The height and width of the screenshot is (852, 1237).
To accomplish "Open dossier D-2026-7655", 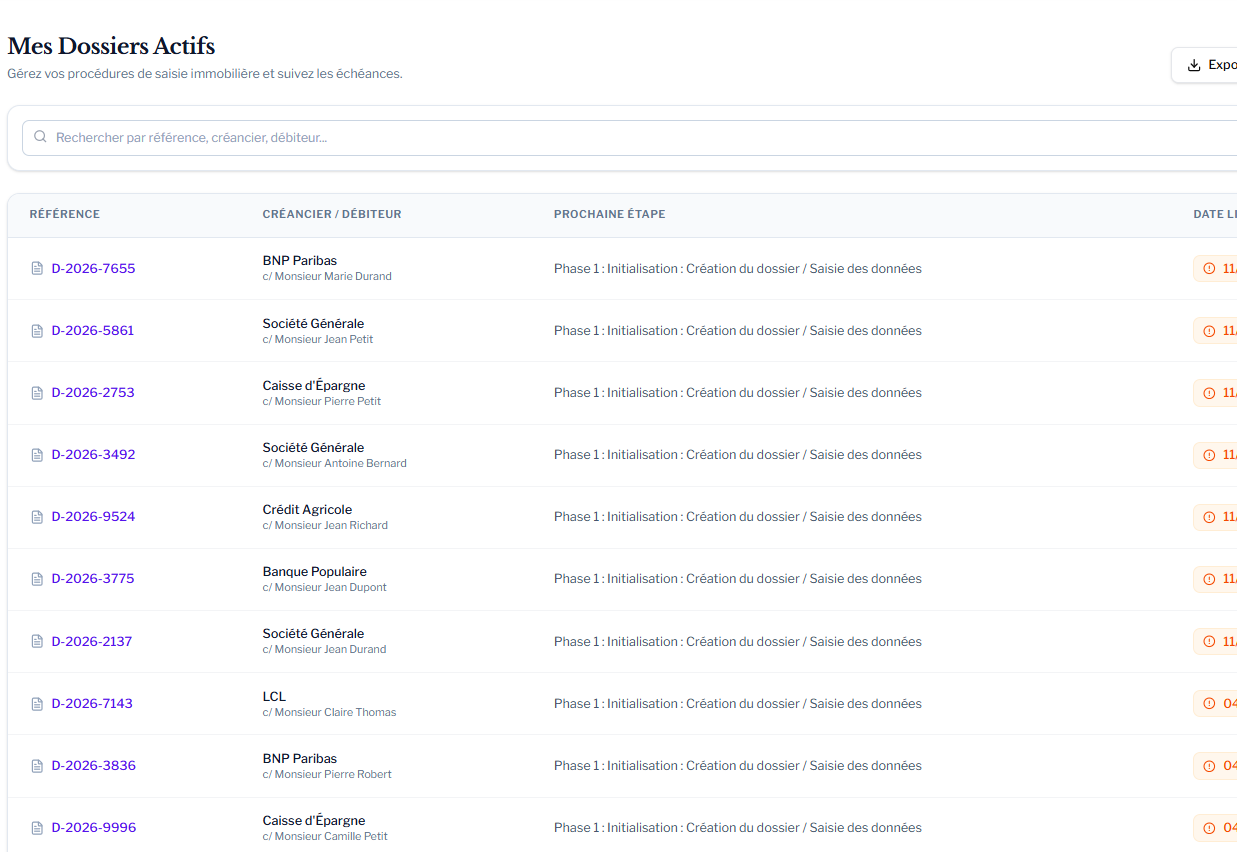I will (x=92, y=268).
